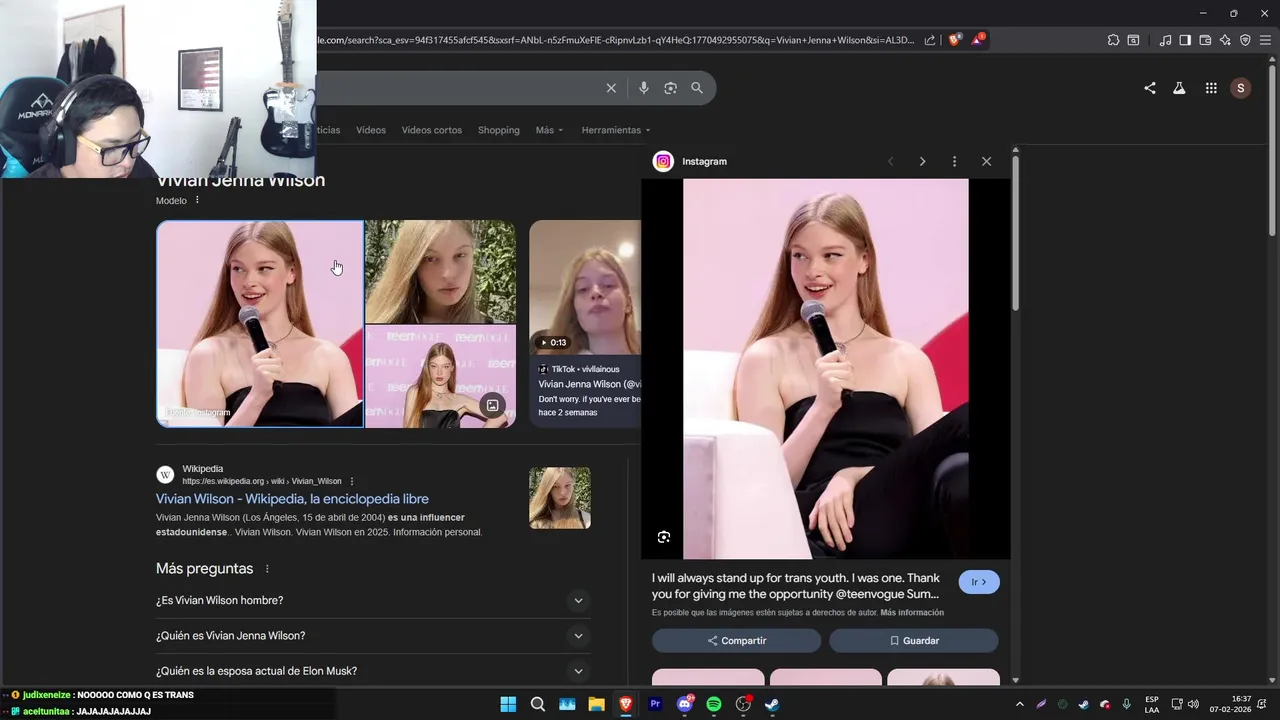The image size is (1280, 720).
Task: Expand question ¿Es Vivian Wilson hombre?
Action: tap(371, 600)
